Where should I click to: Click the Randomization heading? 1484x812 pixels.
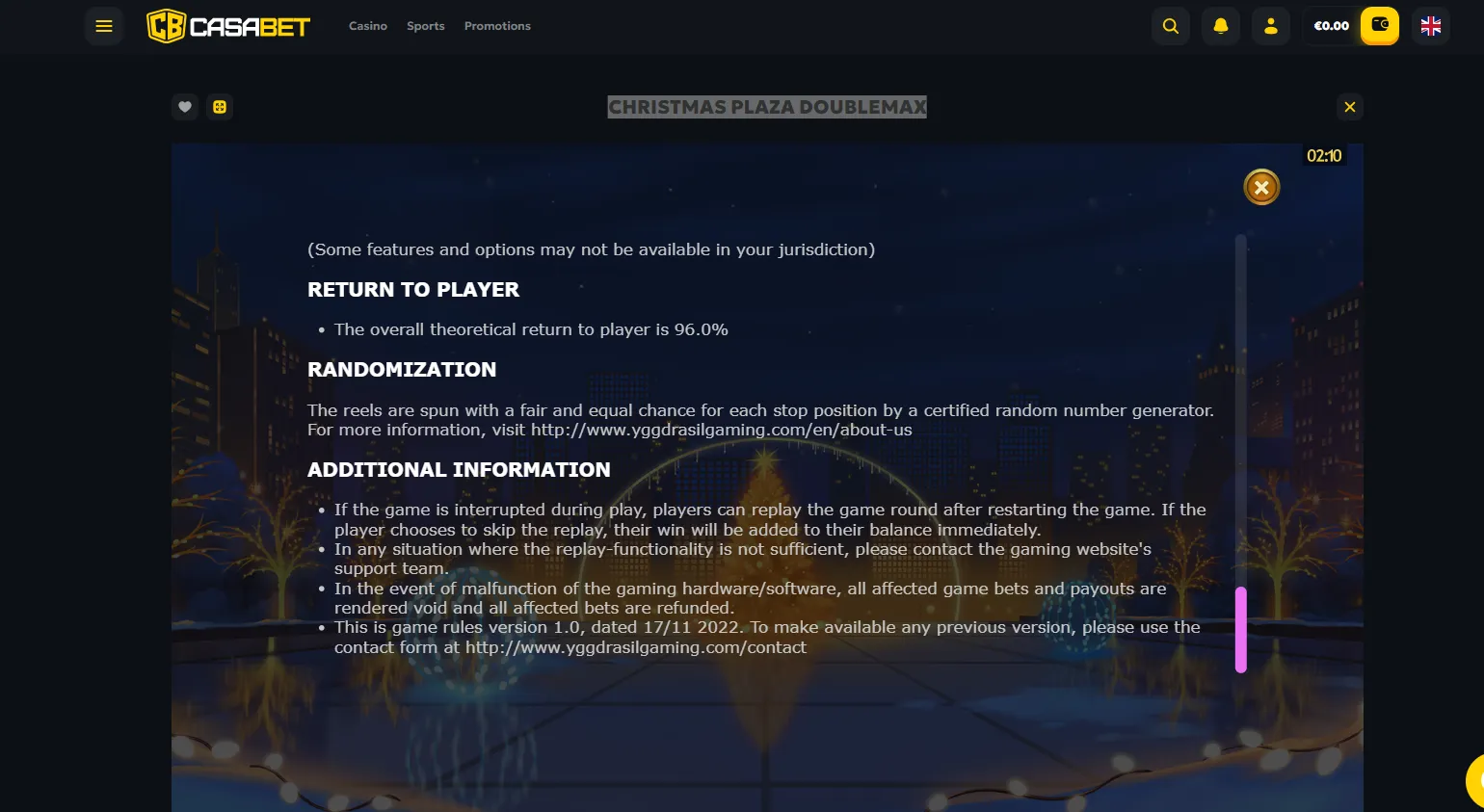point(402,370)
